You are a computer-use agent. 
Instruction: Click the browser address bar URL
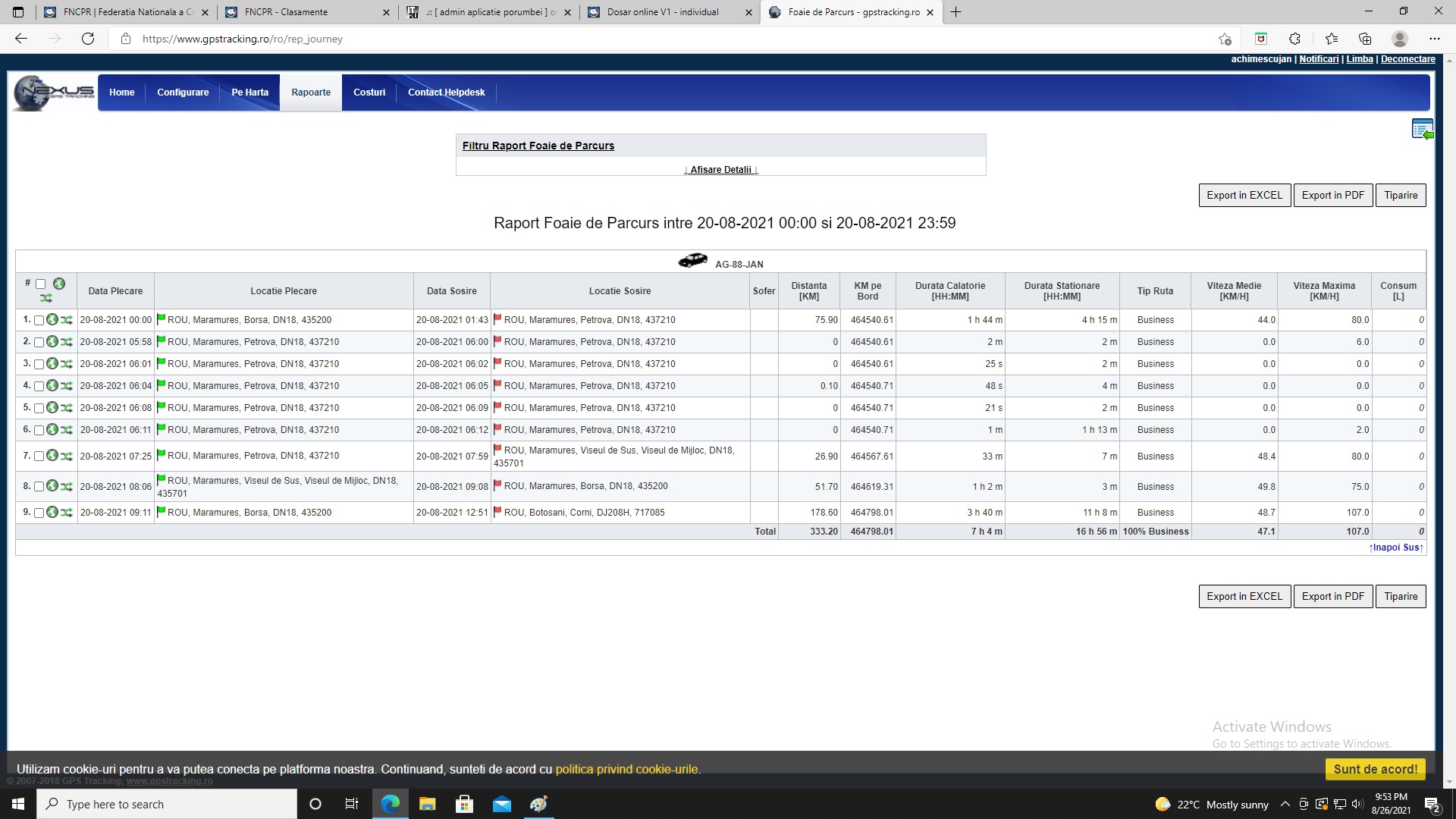(243, 39)
